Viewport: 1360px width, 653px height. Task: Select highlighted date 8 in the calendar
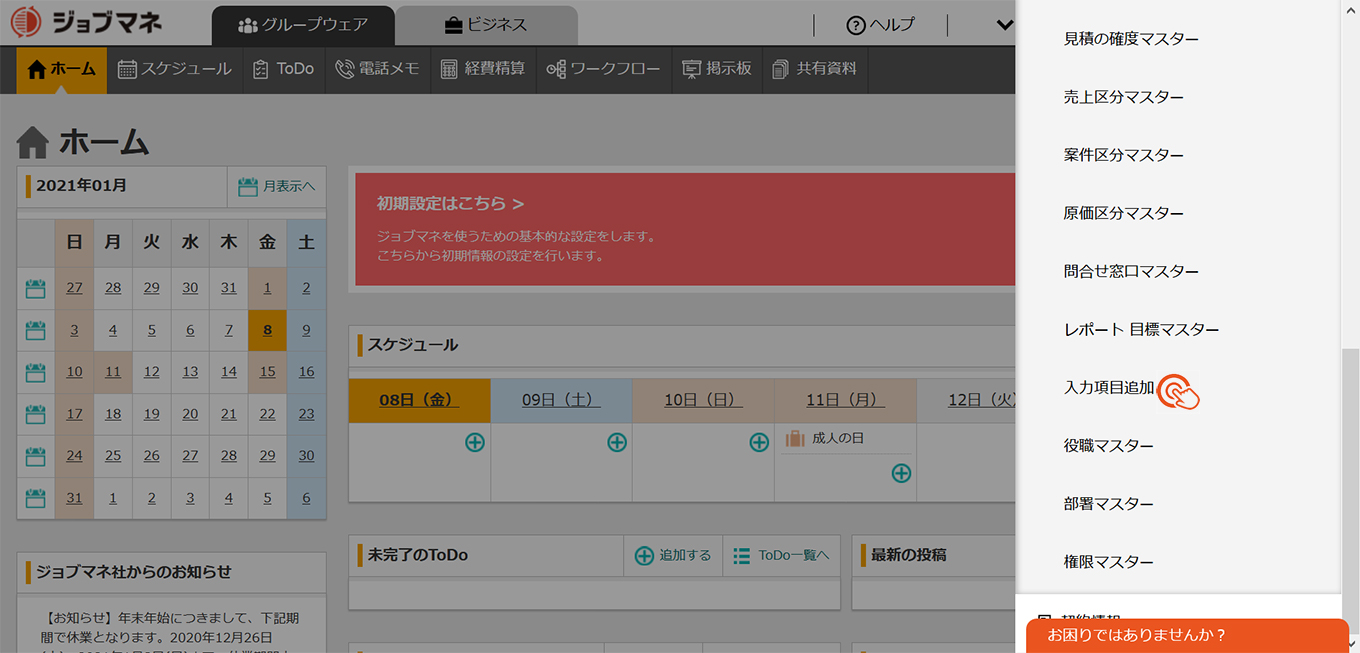(x=267, y=330)
